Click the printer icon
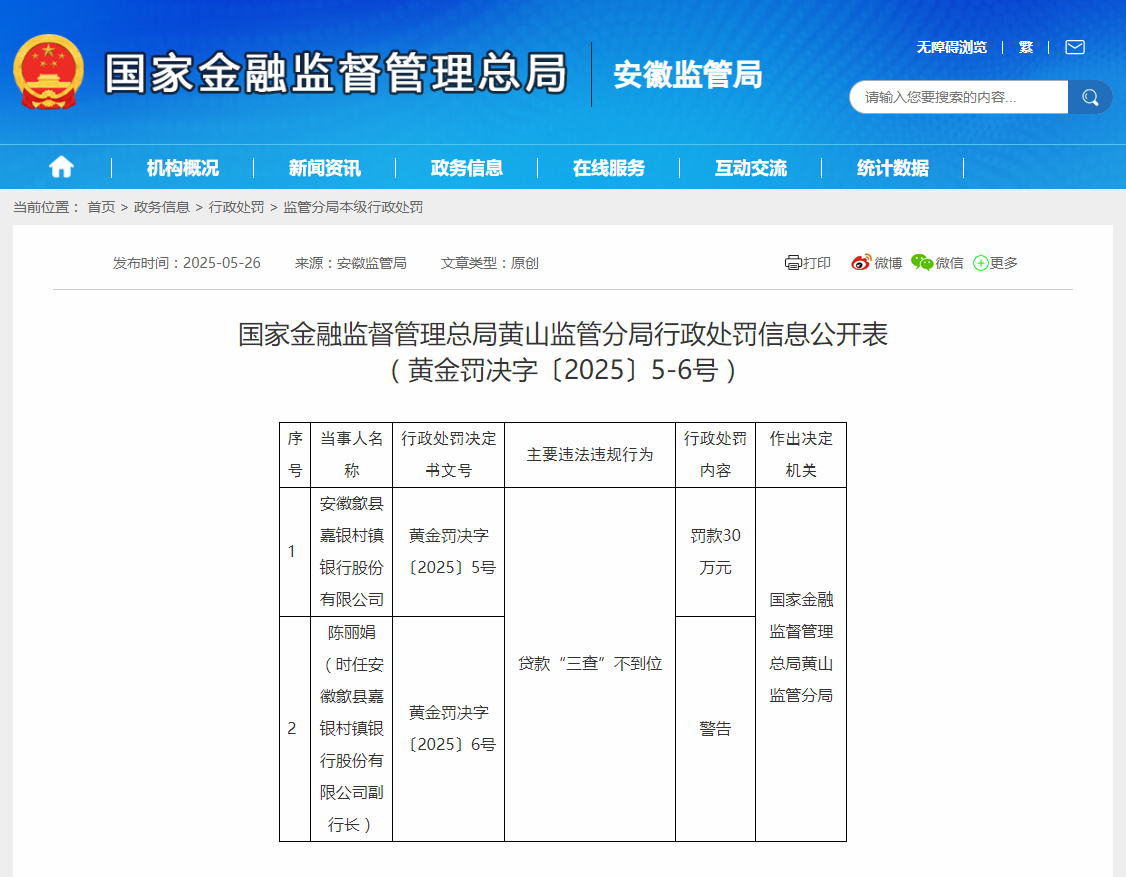This screenshot has height=877, width=1126. tap(793, 263)
